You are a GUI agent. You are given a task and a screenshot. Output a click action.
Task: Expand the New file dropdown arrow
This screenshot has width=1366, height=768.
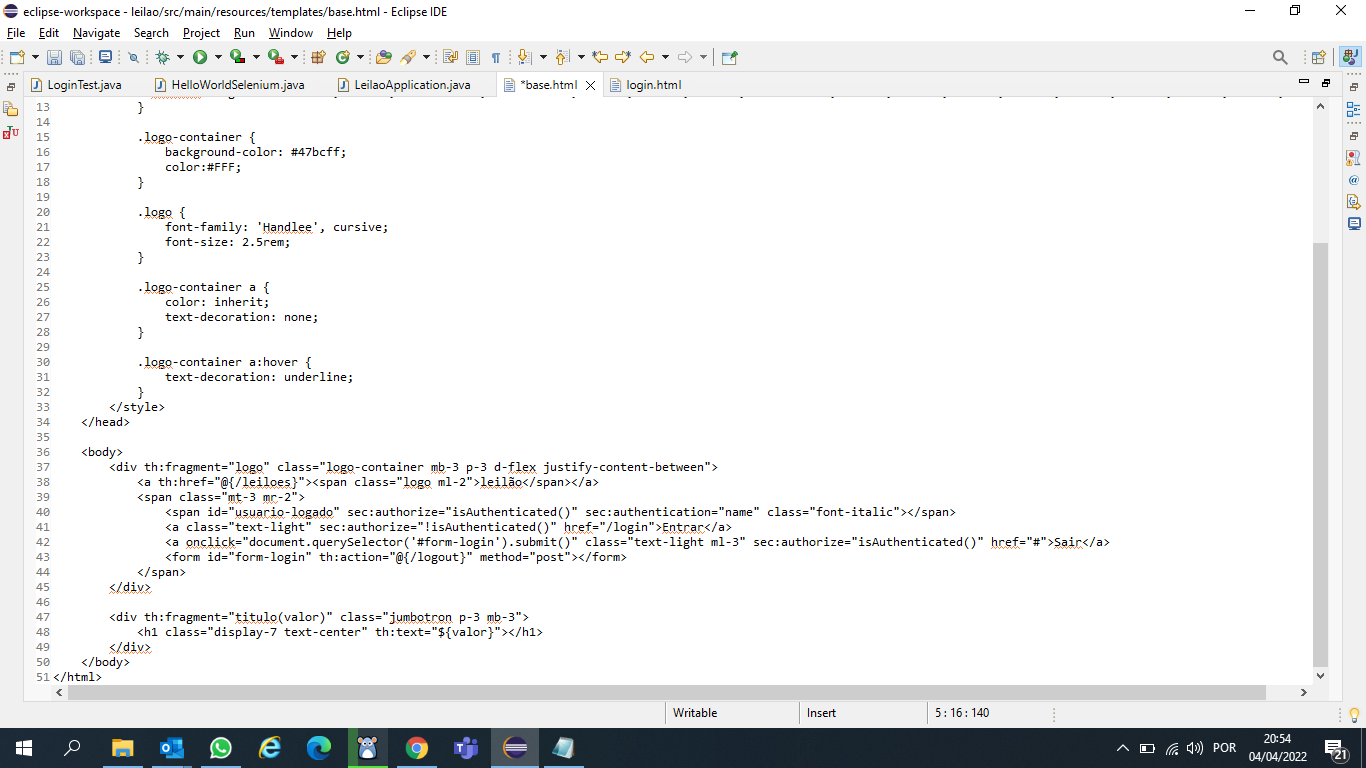tap(35, 57)
